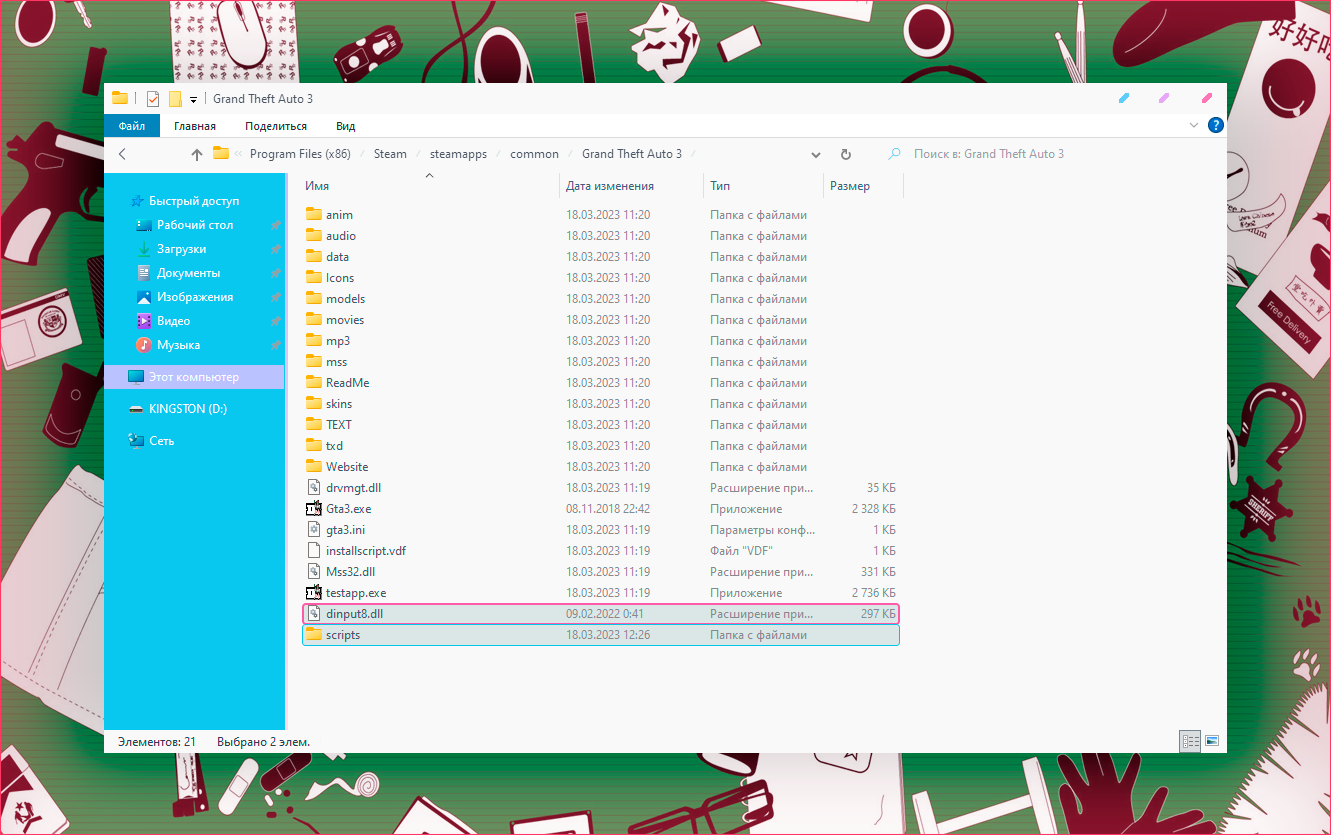Select the testapp.exe application icon

314,593
